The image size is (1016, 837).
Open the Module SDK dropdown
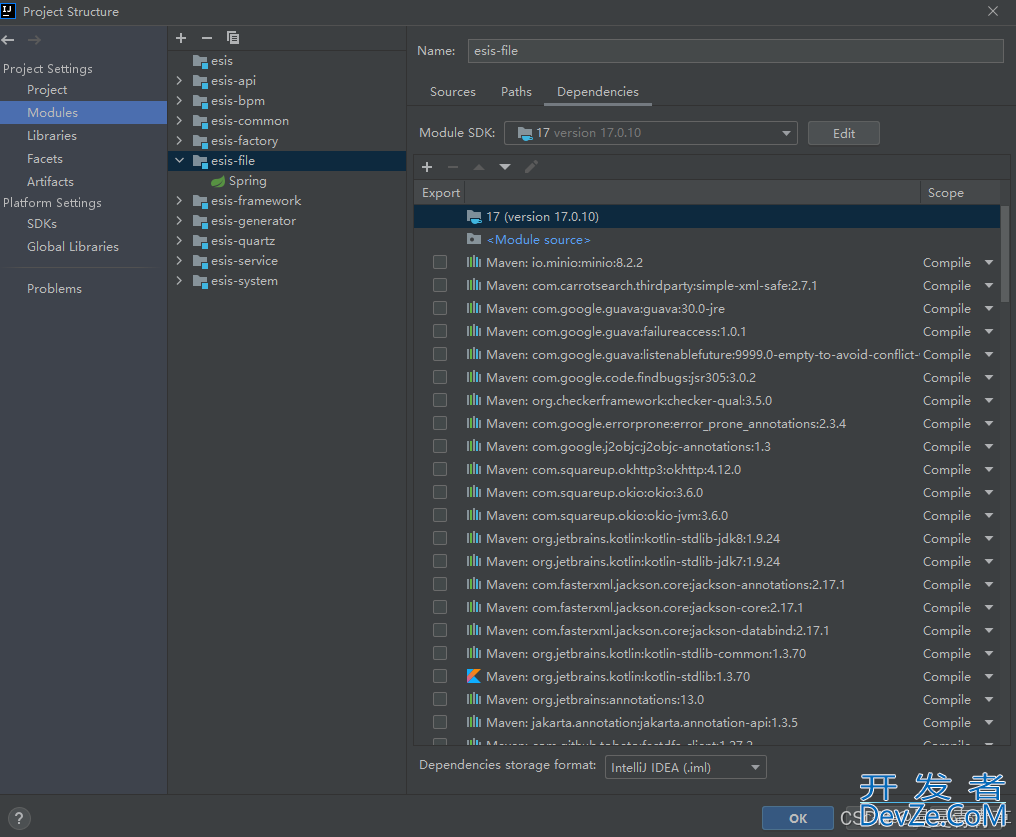coord(651,133)
